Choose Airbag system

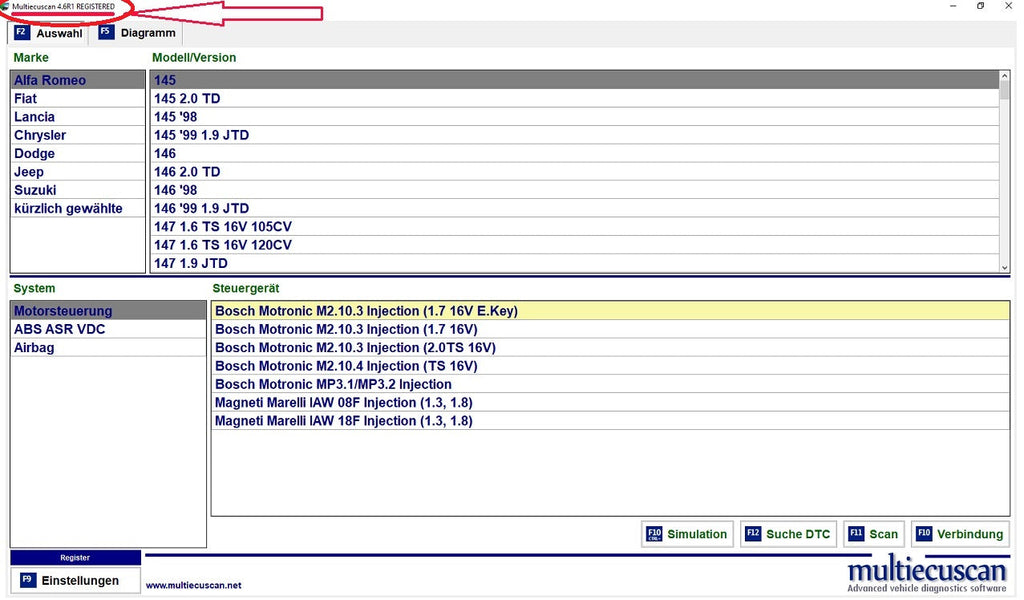[108, 347]
